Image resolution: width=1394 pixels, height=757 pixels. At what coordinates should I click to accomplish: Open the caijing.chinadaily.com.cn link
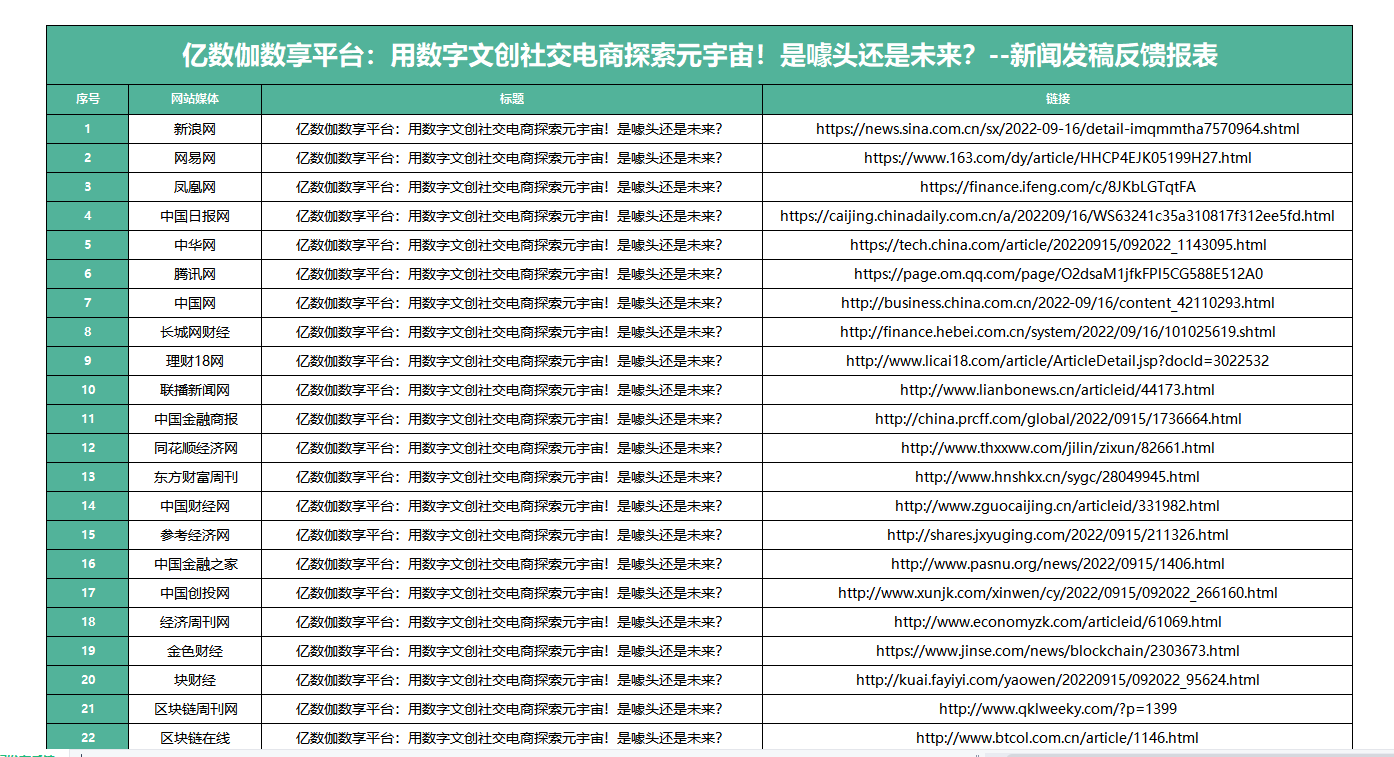click(x=1057, y=216)
